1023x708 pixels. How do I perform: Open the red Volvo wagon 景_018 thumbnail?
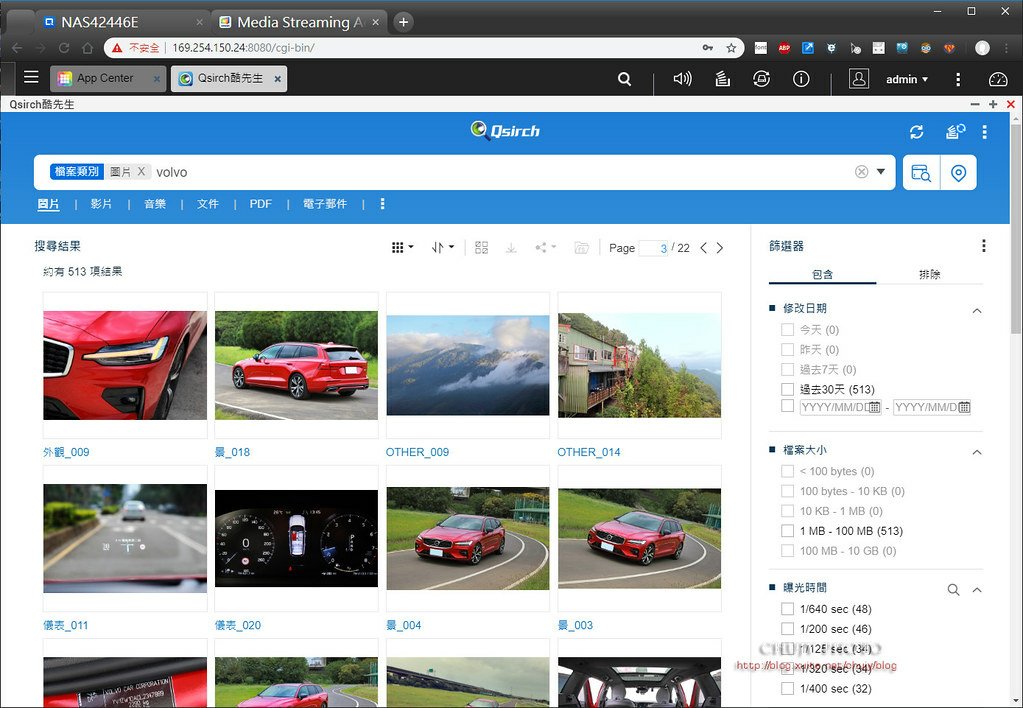point(296,365)
